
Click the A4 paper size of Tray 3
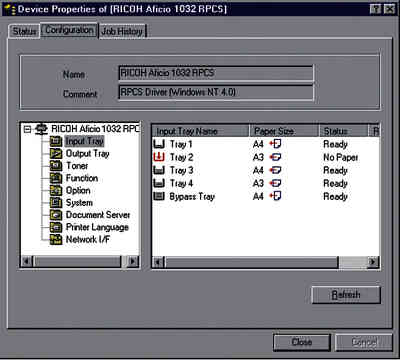point(258,170)
